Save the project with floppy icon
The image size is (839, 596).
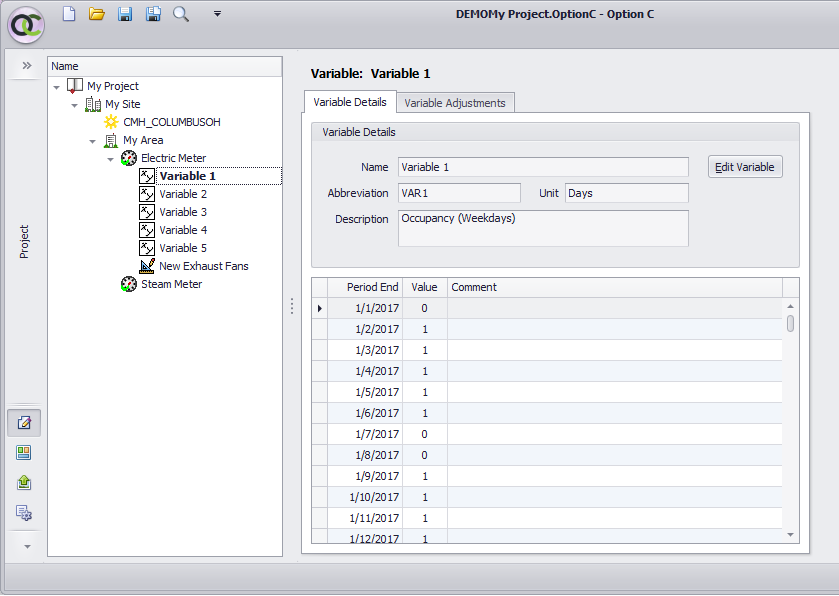[x=125, y=14]
